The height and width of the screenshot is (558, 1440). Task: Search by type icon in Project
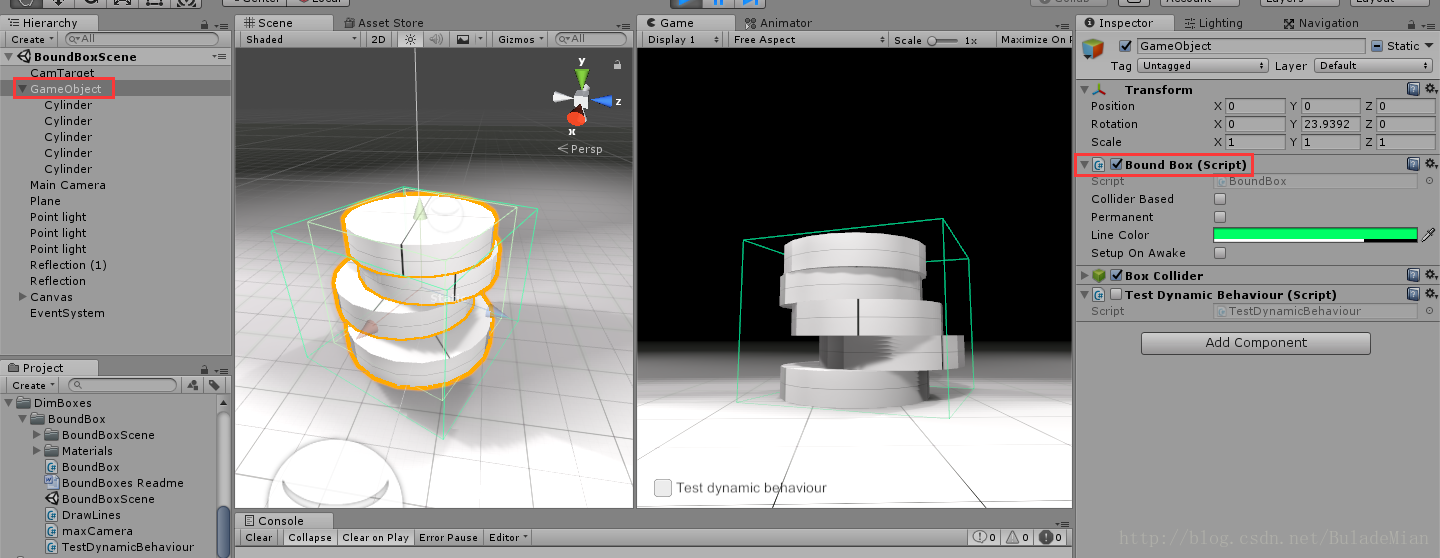(192, 385)
